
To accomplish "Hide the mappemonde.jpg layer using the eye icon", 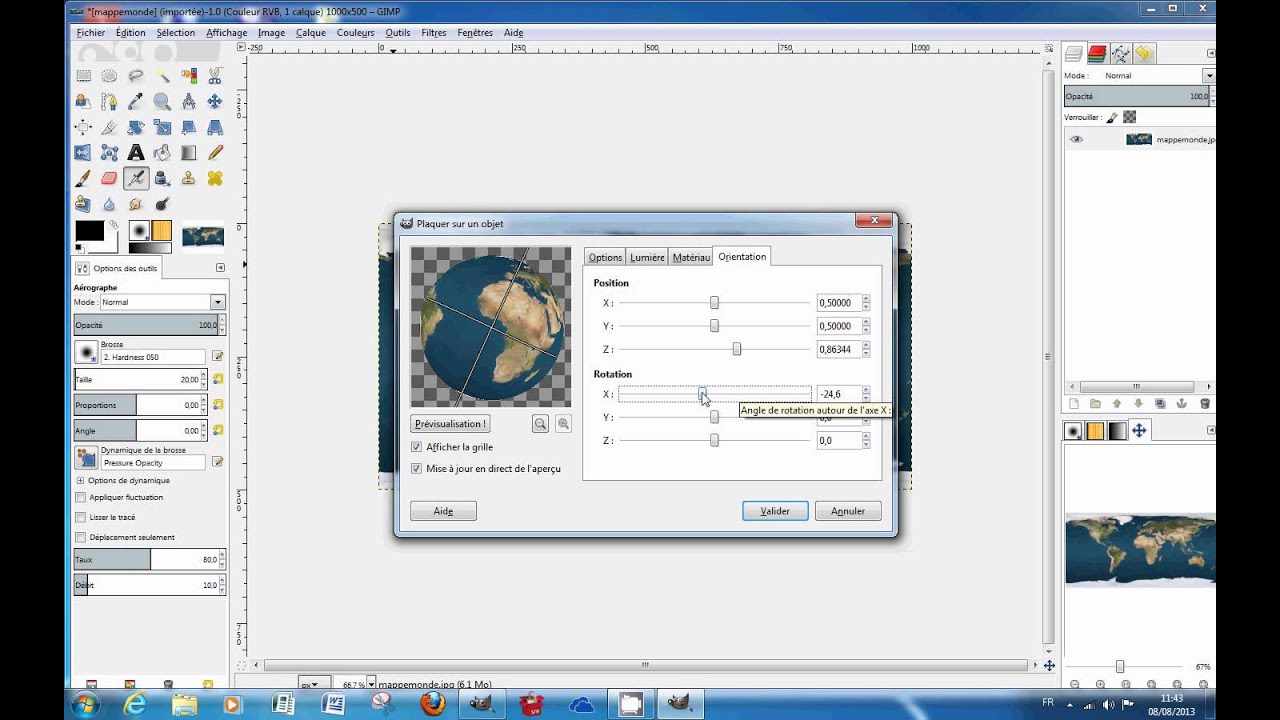I will (x=1076, y=140).
